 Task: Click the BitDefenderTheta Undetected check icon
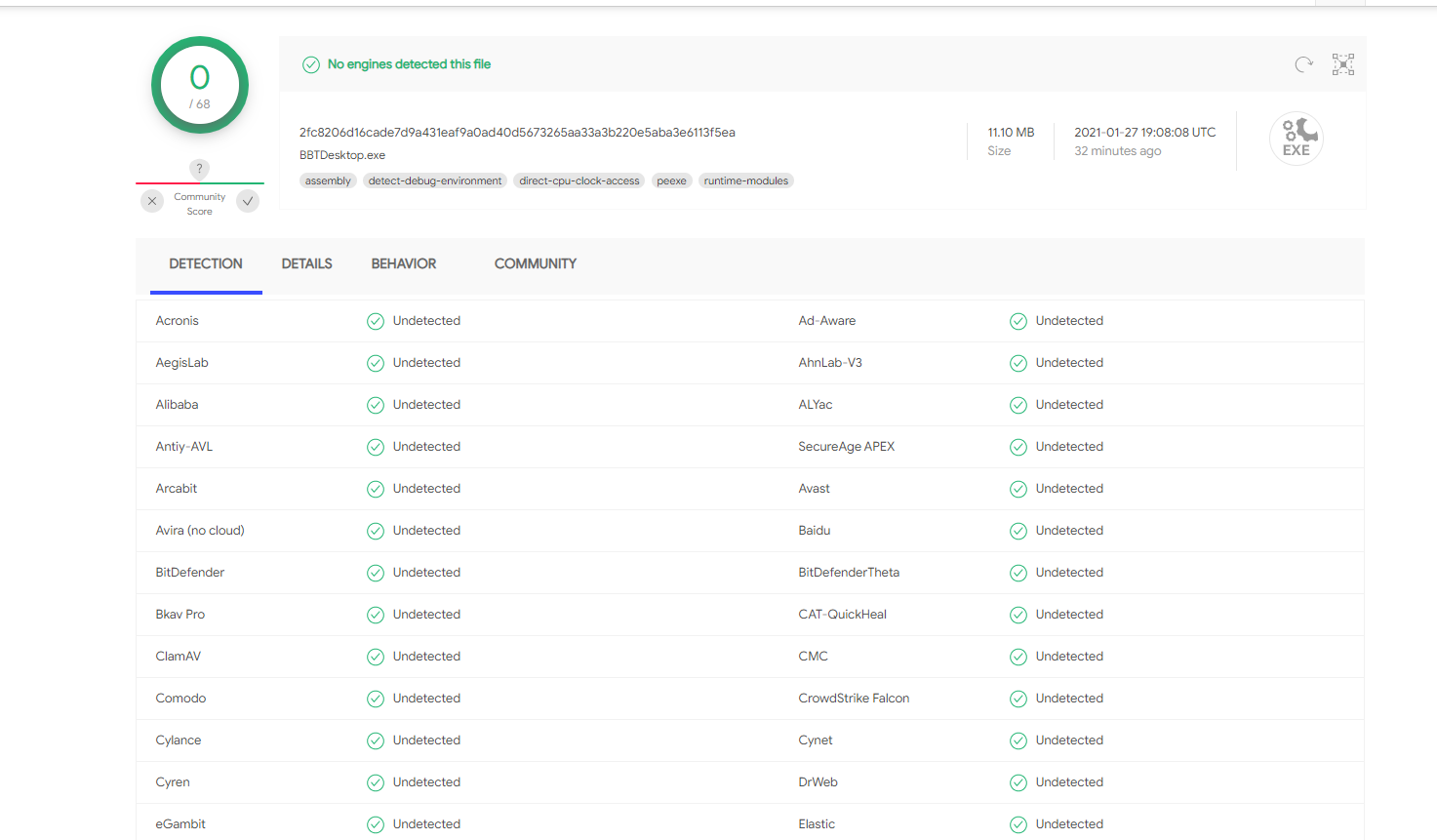pyautogui.click(x=1018, y=573)
